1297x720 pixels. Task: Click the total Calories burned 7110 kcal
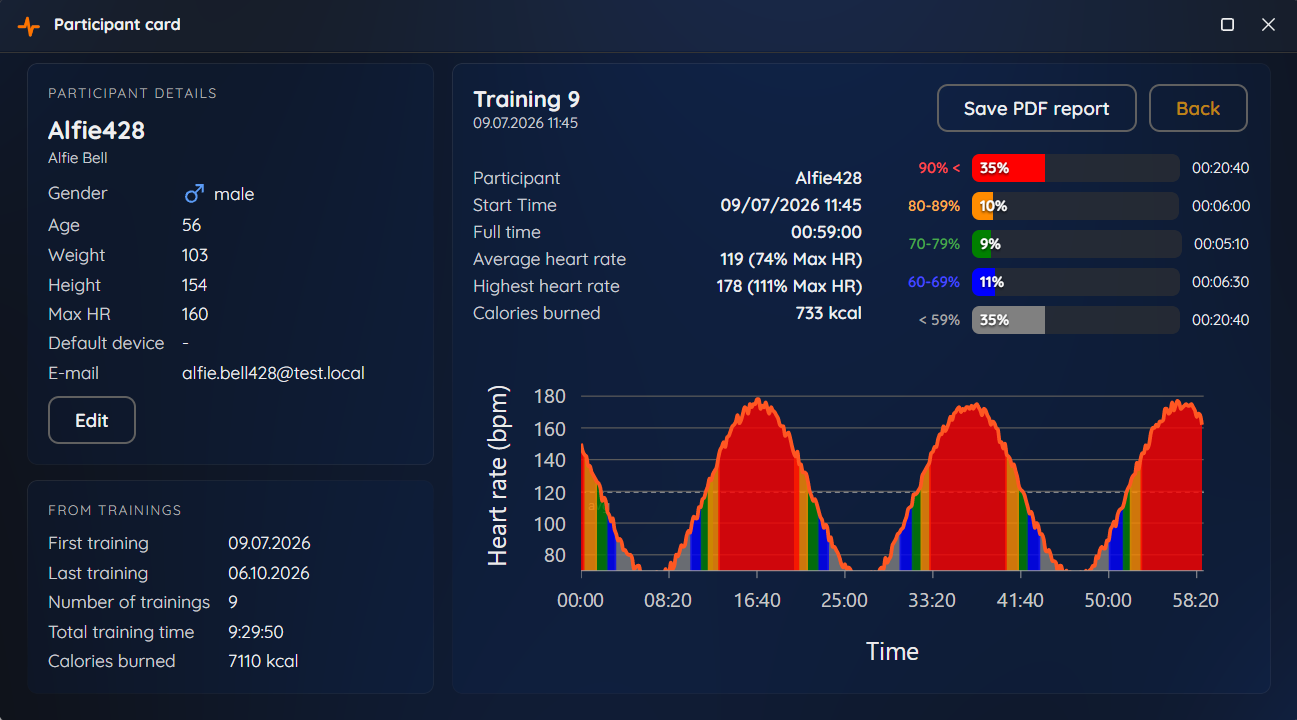click(x=263, y=661)
